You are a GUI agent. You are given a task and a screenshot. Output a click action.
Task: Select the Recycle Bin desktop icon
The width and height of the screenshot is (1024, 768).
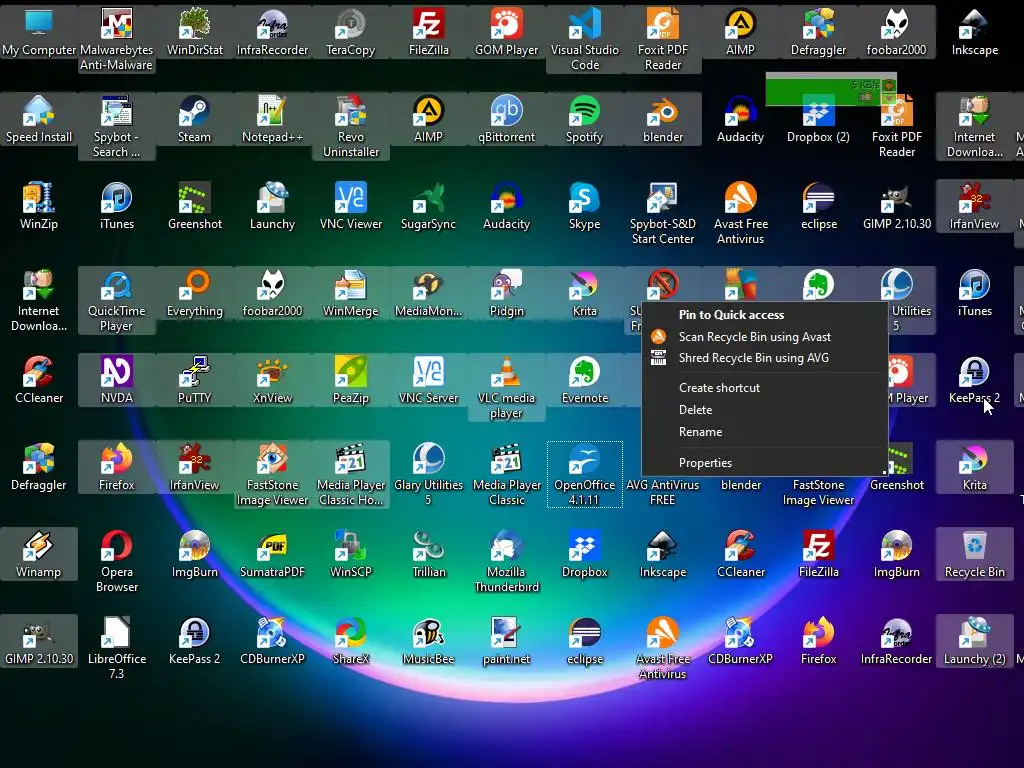pyautogui.click(x=974, y=554)
